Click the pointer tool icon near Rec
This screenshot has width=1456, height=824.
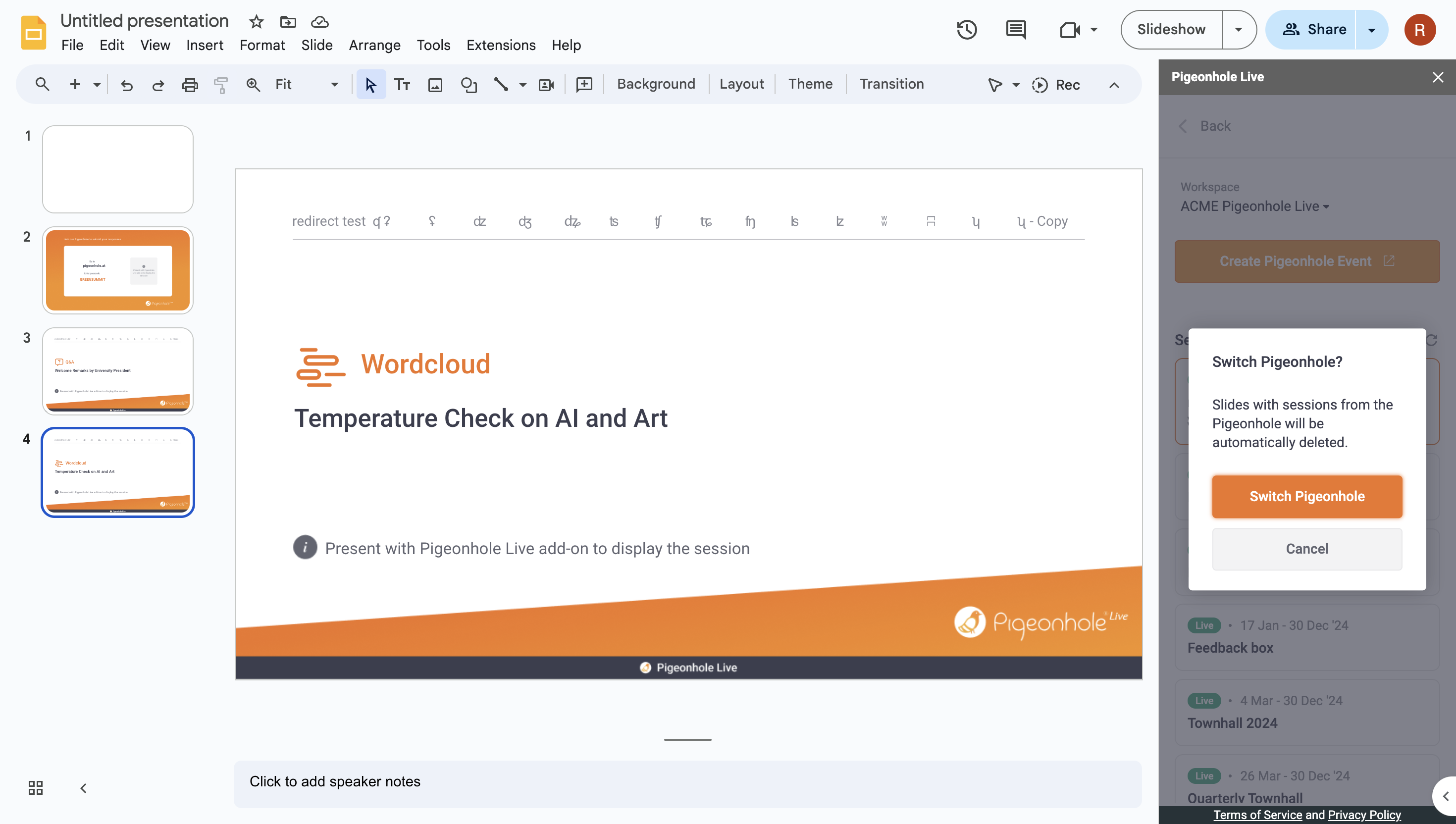pyautogui.click(x=994, y=85)
